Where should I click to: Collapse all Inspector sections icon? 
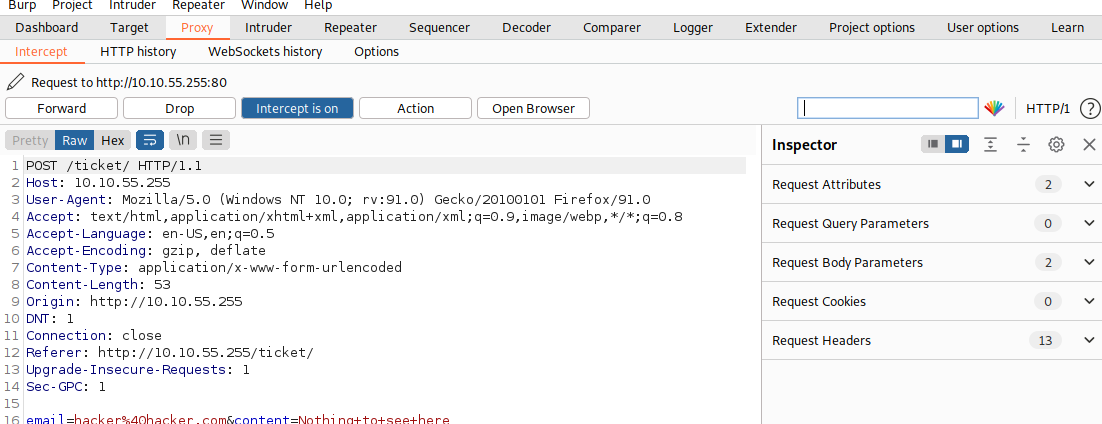point(1023,145)
